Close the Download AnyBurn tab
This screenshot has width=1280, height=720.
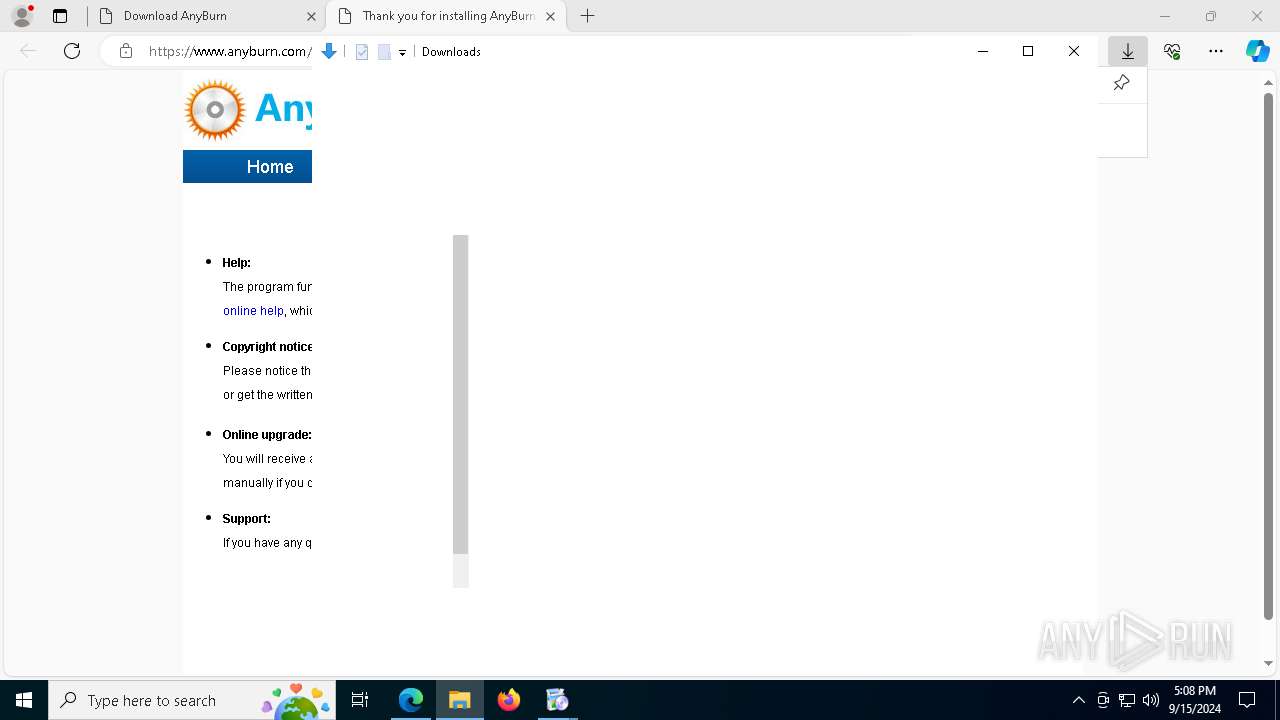pos(310,16)
